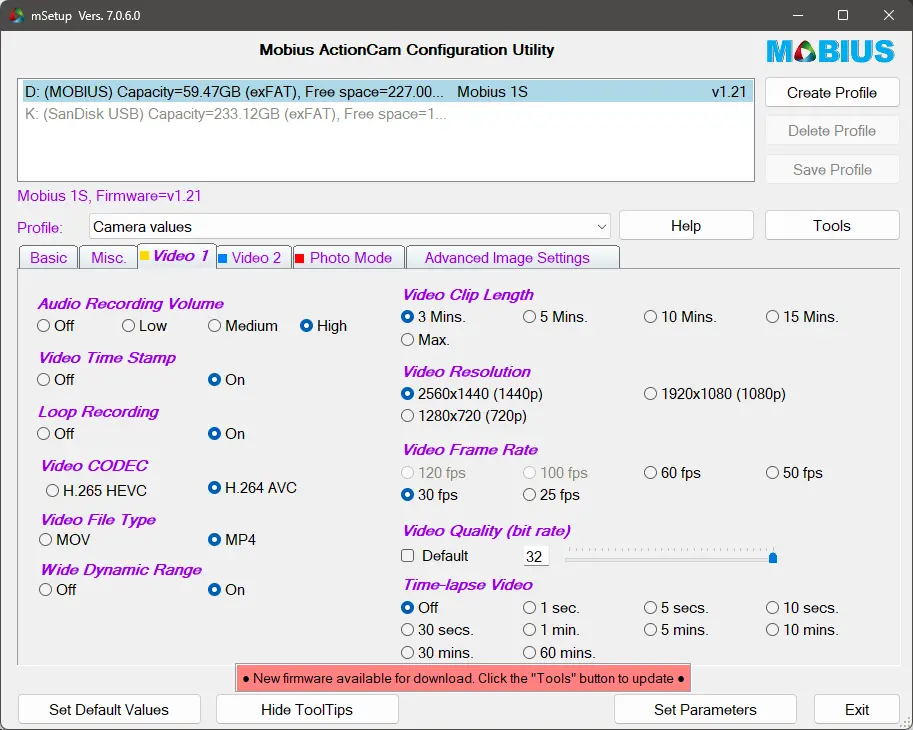The height and width of the screenshot is (730, 913).
Task: Click the Create Profile button
Action: pos(832,93)
